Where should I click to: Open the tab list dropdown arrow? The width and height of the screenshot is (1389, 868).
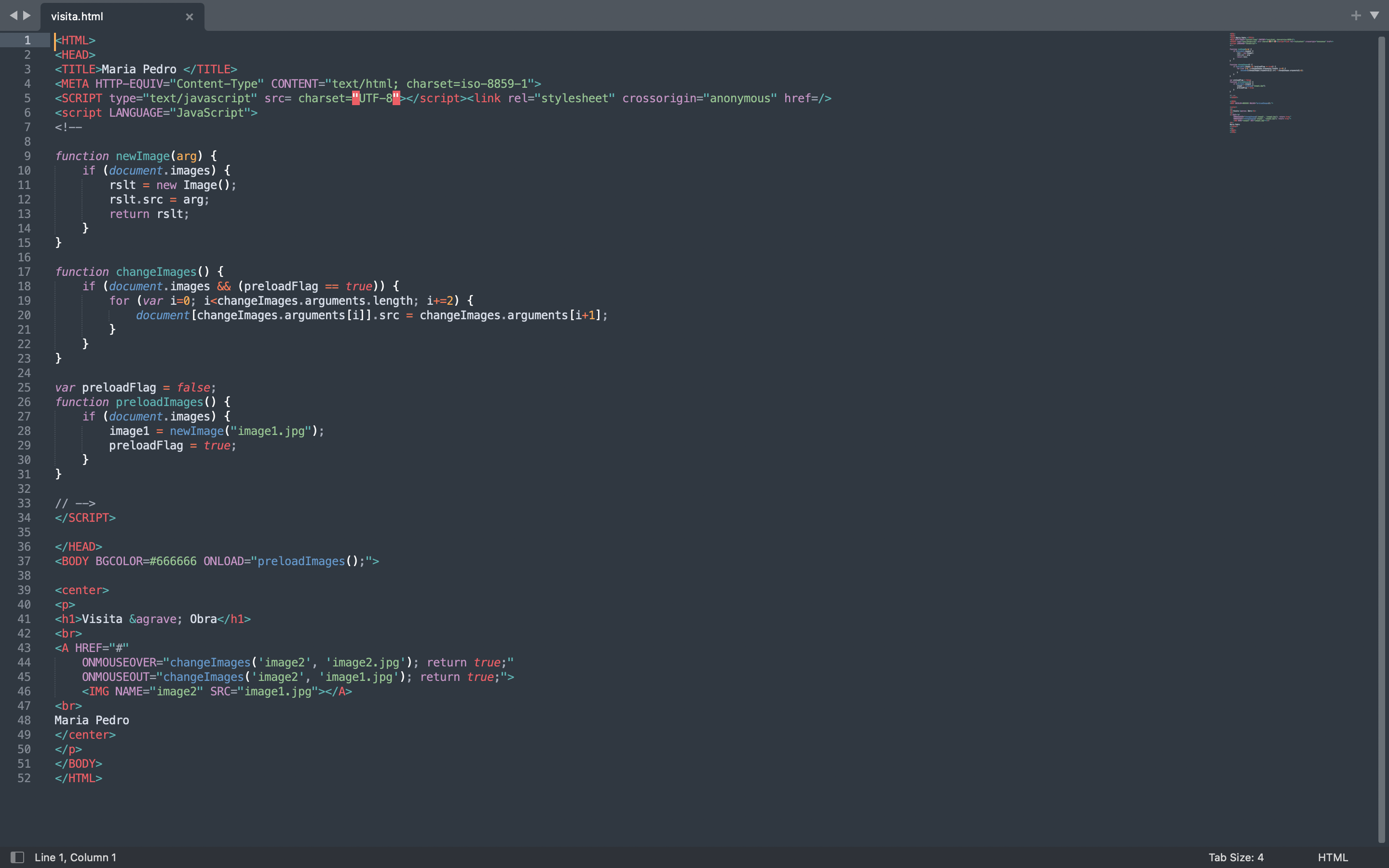pos(1375,15)
